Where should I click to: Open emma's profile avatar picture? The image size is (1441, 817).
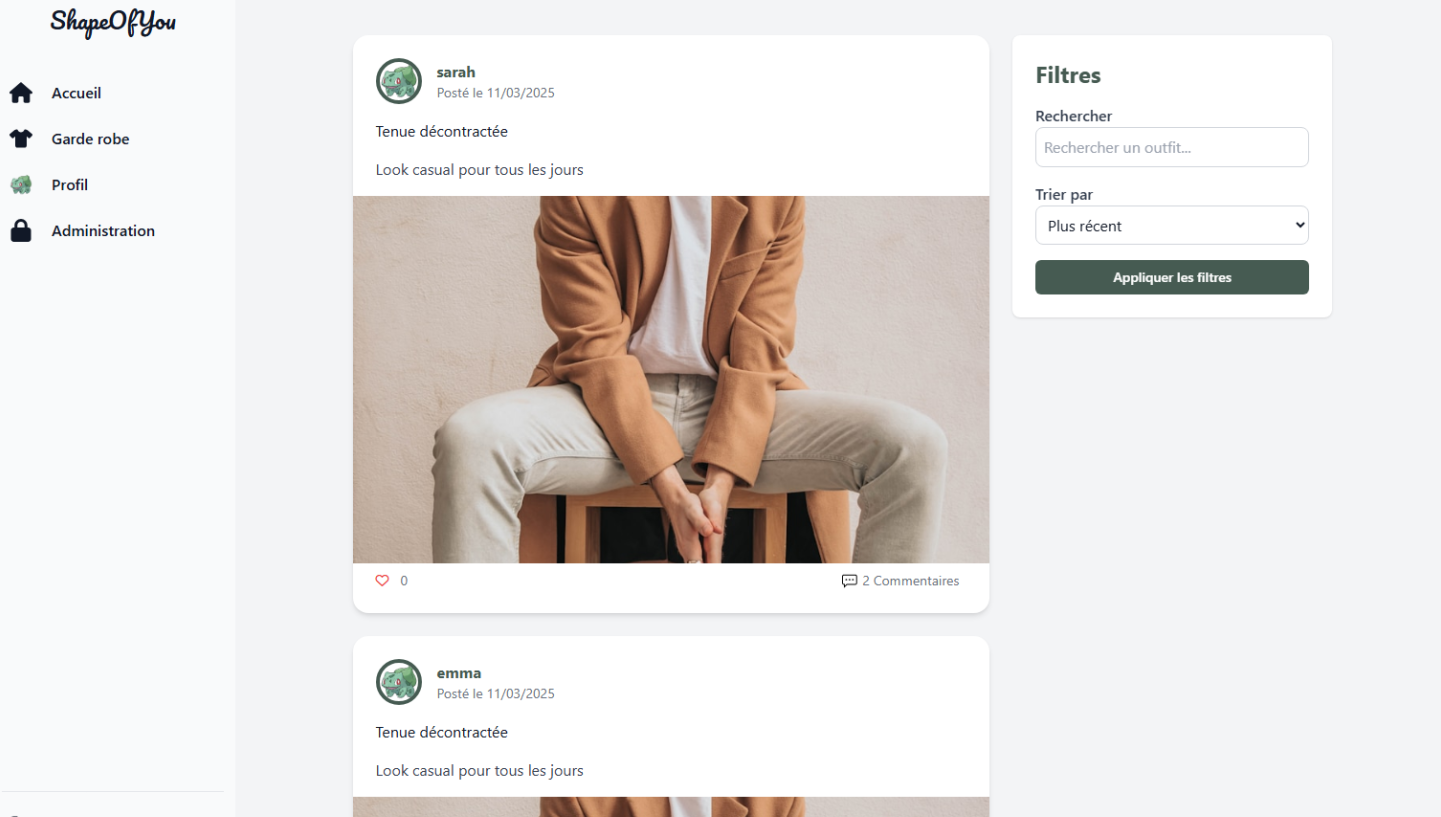[x=399, y=682]
